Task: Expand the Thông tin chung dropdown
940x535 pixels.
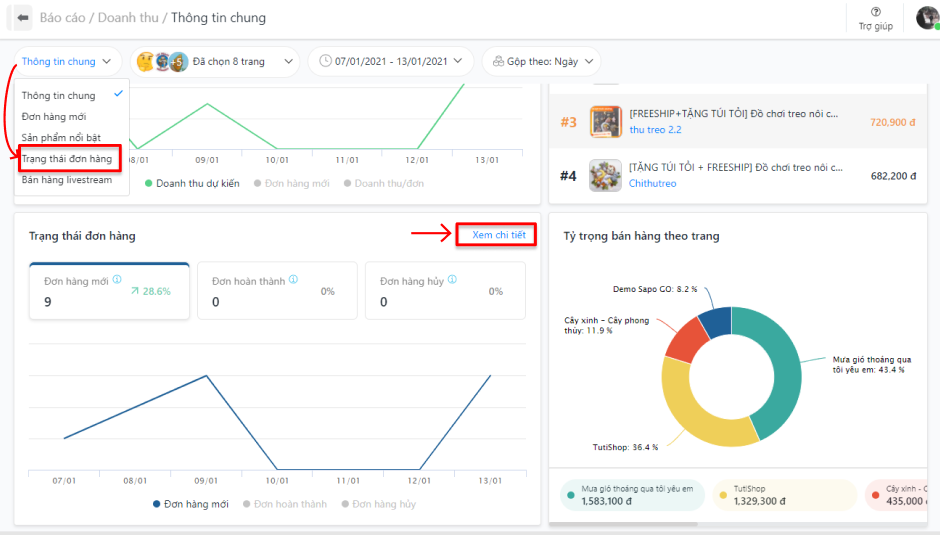Action: click(67, 61)
